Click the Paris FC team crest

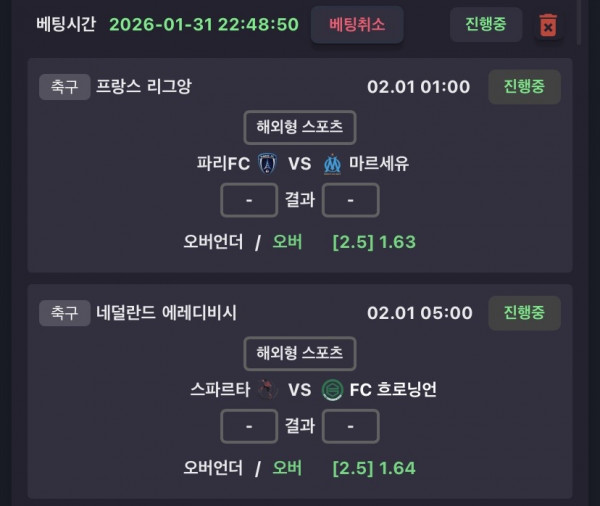point(266,163)
